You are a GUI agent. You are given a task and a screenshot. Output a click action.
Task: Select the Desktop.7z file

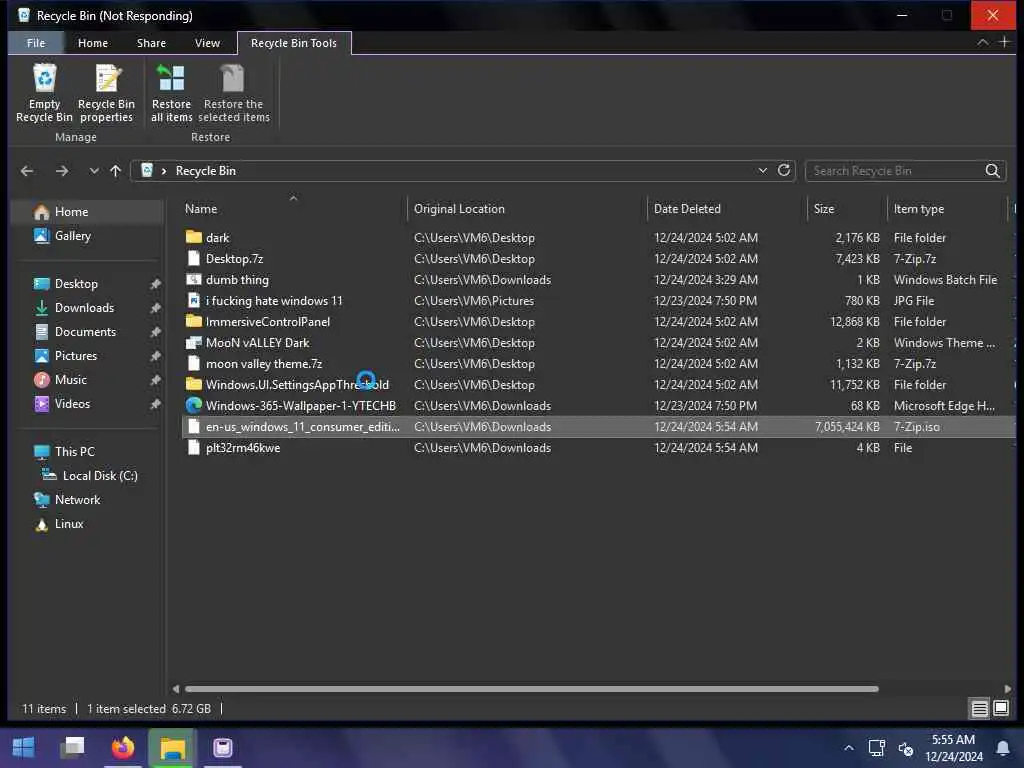click(x=234, y=259)
